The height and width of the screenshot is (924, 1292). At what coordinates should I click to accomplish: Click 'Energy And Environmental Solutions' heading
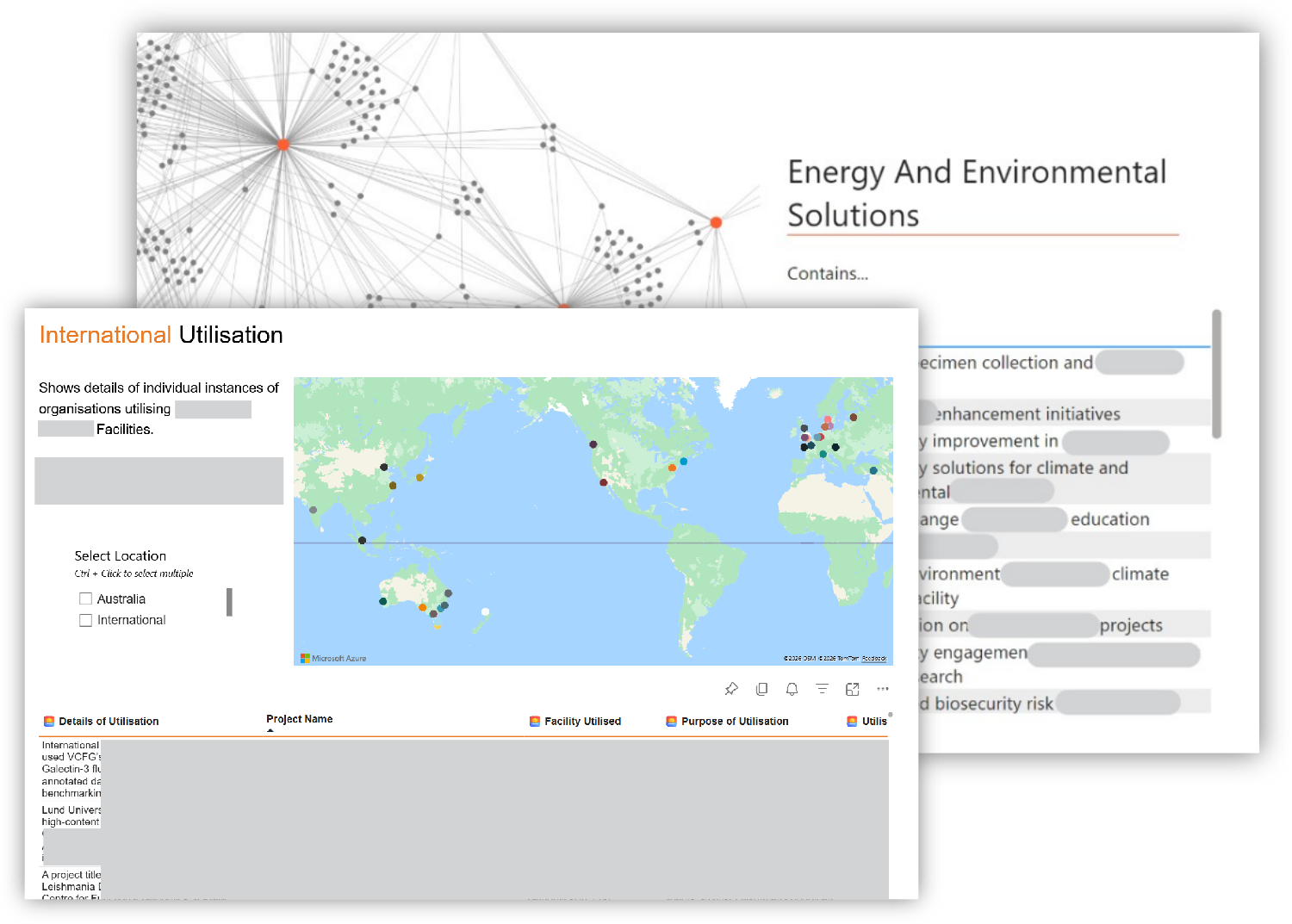point(977,193)
